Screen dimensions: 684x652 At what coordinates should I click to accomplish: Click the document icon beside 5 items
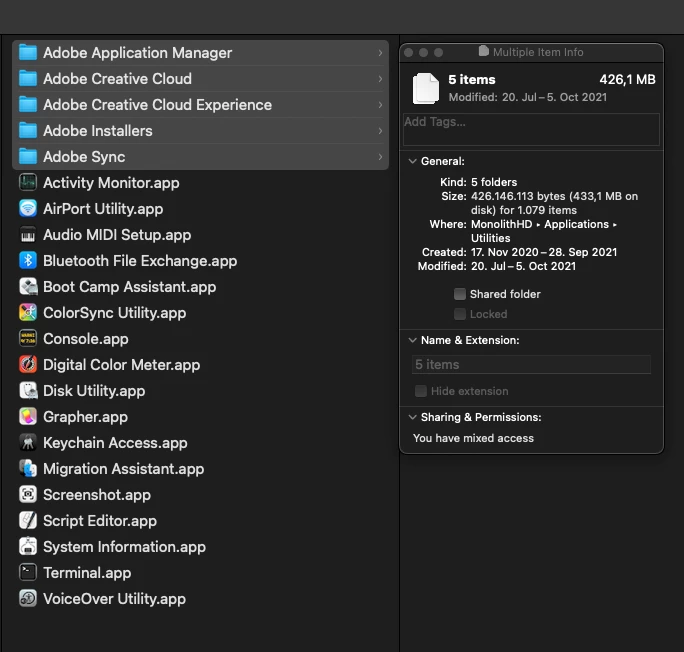426,89
